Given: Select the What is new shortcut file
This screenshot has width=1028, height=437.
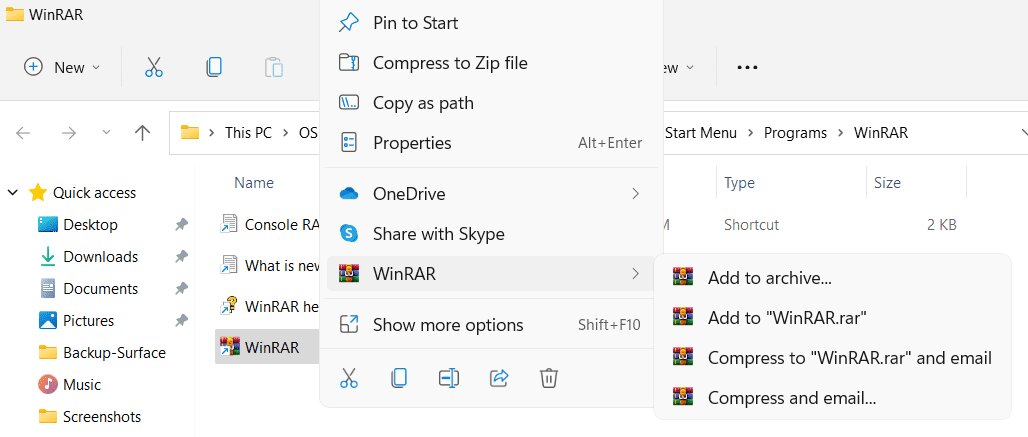Looking at the screenshot, I should (x=269, y=265).
